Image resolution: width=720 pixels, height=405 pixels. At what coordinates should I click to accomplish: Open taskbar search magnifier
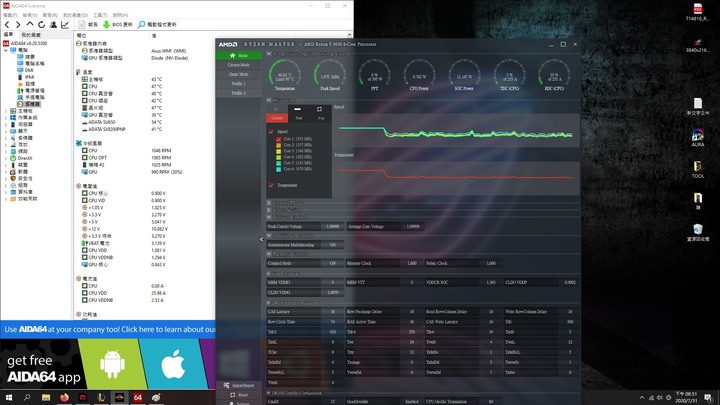[x=27, y=397]
